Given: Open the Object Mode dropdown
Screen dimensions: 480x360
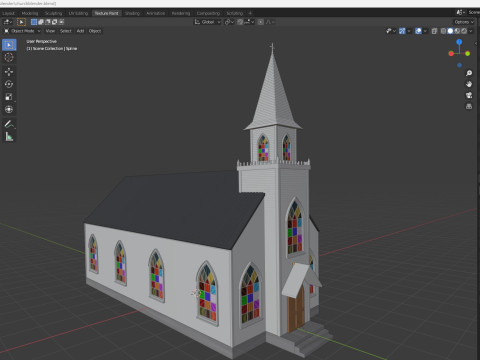Looking at the screenshot, I should click(x=22, y=31).
